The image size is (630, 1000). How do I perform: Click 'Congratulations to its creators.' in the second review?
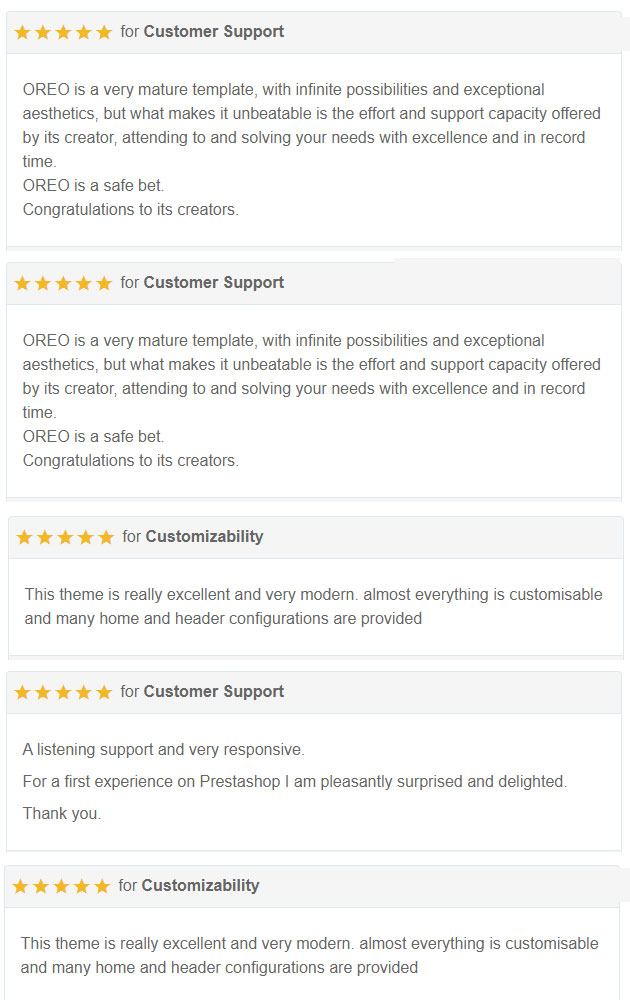pyautogui.click(x=130, y=461)
